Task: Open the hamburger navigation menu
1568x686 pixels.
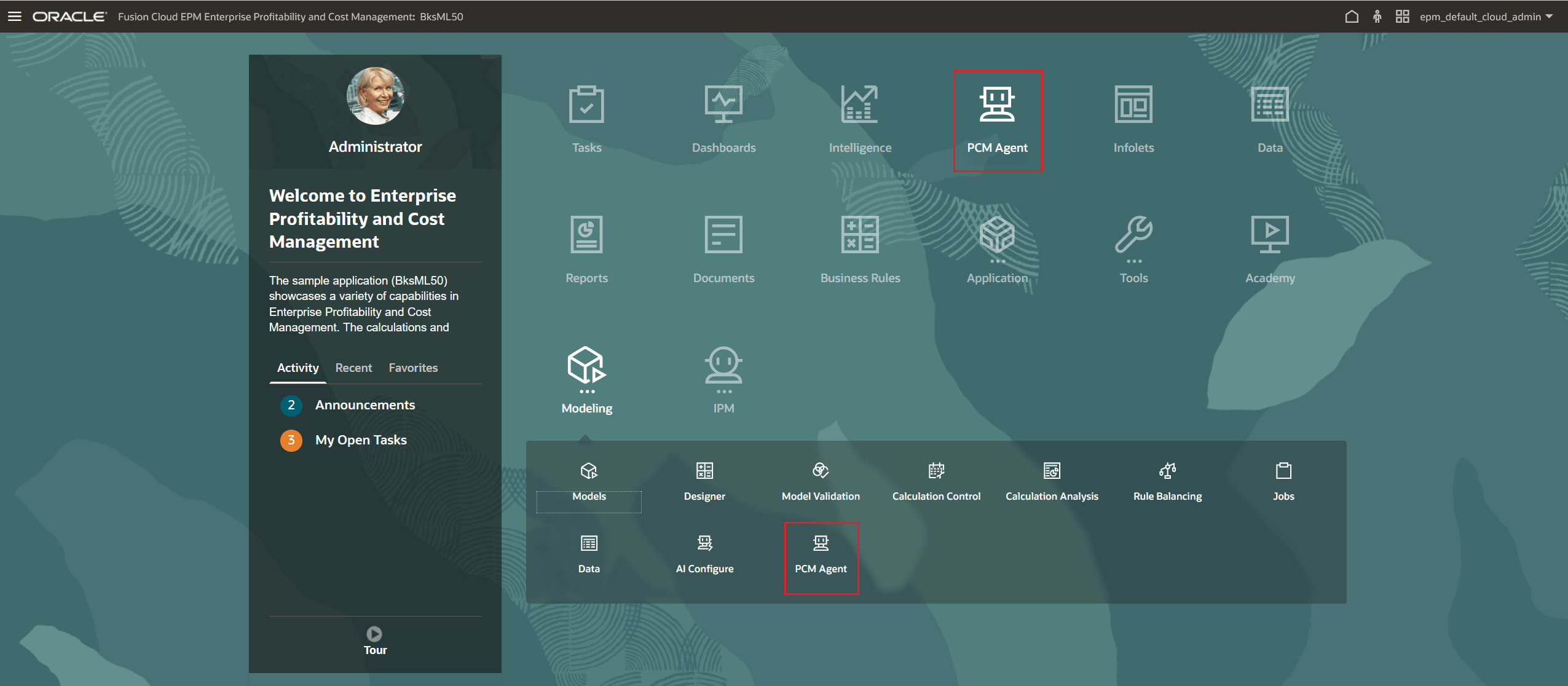Action: 14,16
